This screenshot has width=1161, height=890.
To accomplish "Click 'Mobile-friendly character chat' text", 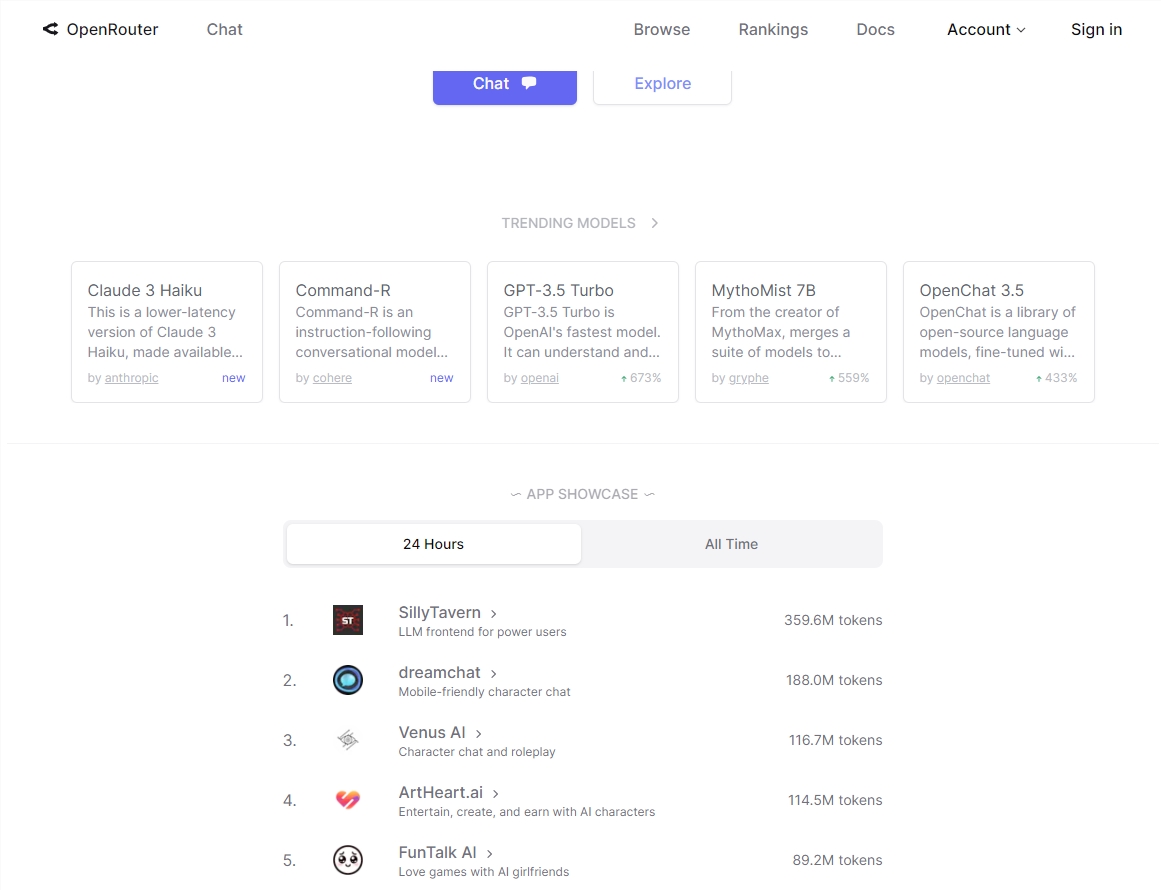I will click(x=485, y=692).
